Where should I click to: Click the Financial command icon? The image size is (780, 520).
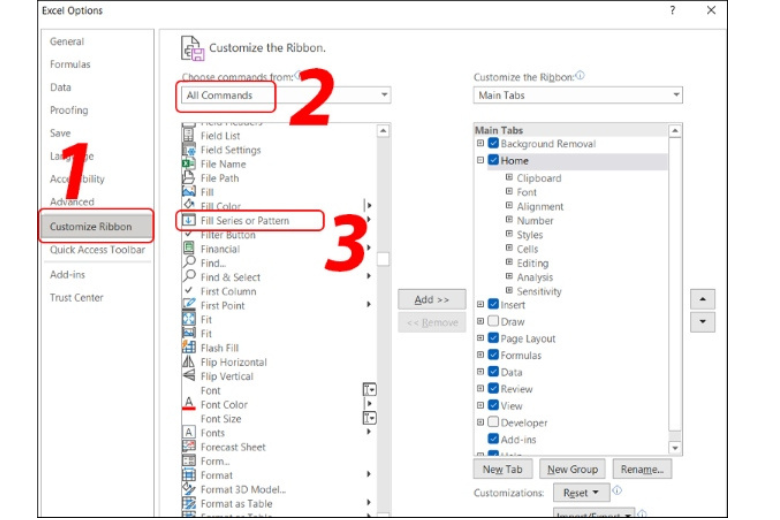(x=189, y=248)
